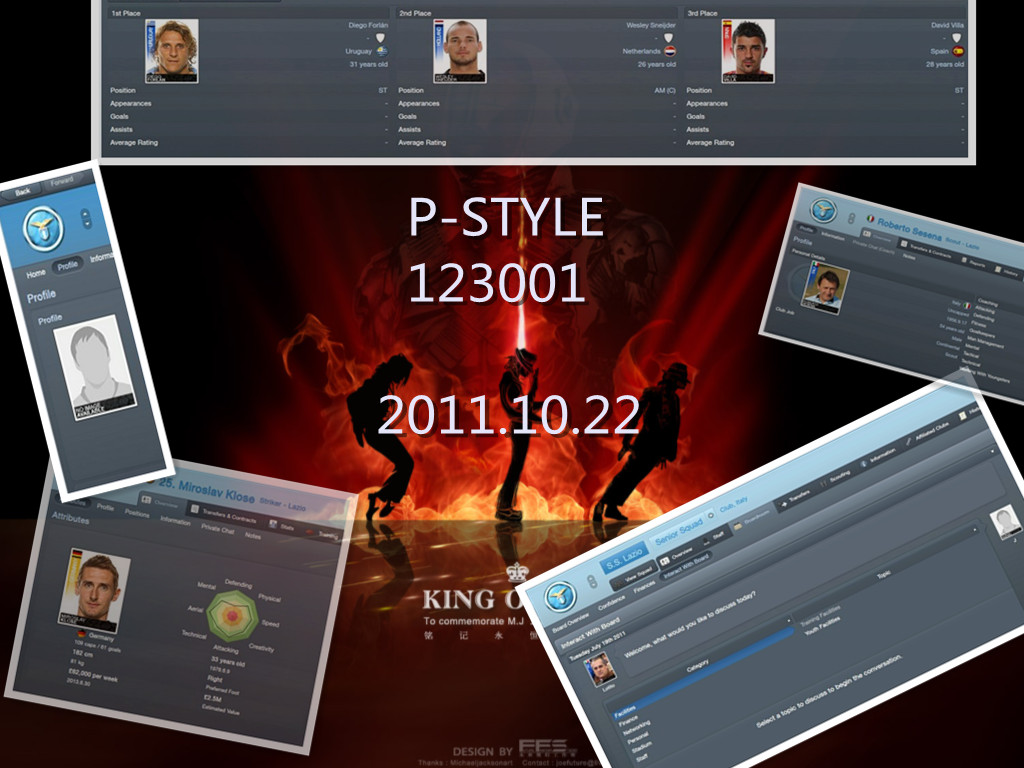The image size is (1024, 768).
Task: Select the Interact With Board subtab pill
Action: coord(686,566)
